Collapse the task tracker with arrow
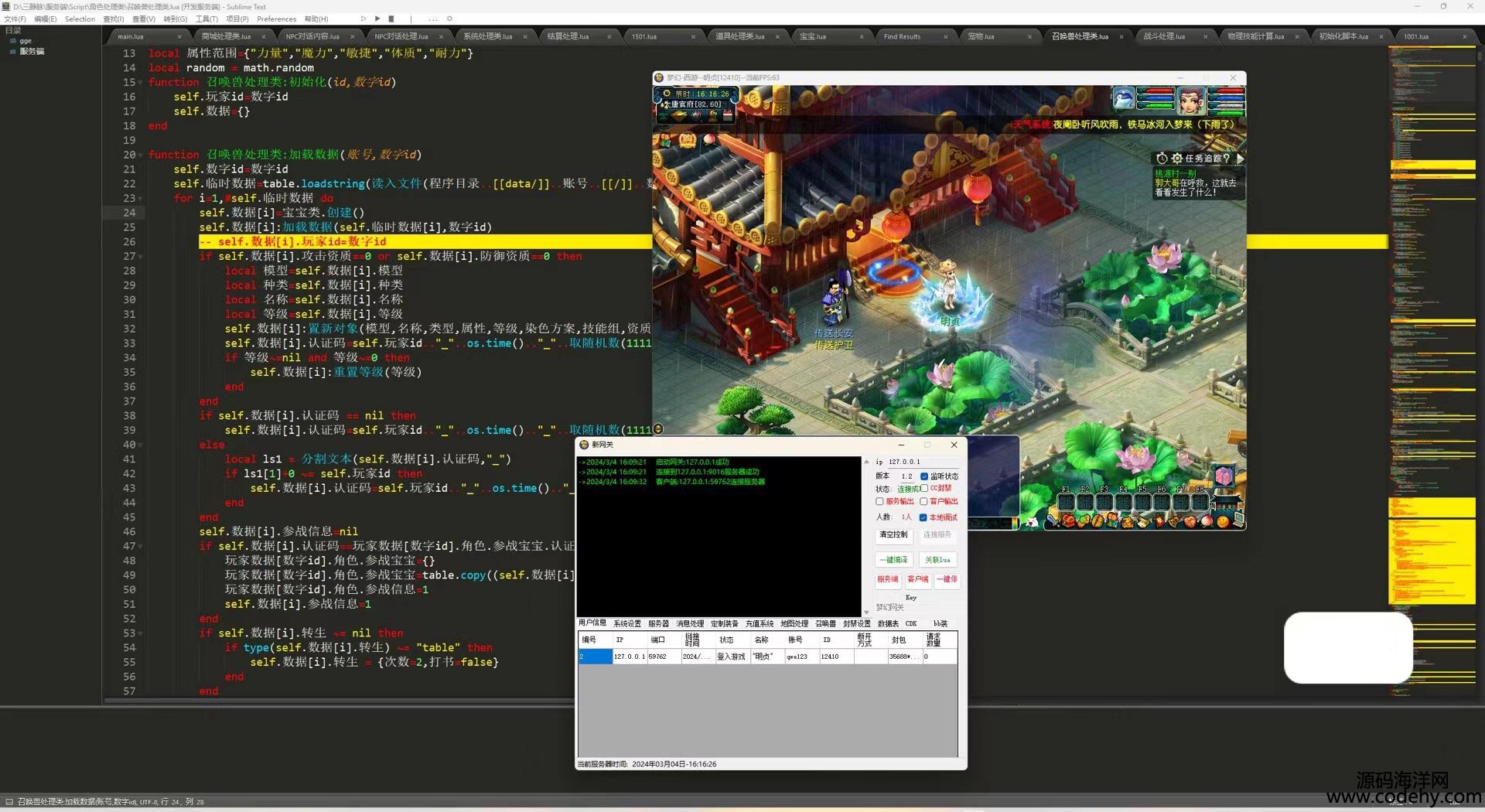1485x812 pixels. point(1239,158)
